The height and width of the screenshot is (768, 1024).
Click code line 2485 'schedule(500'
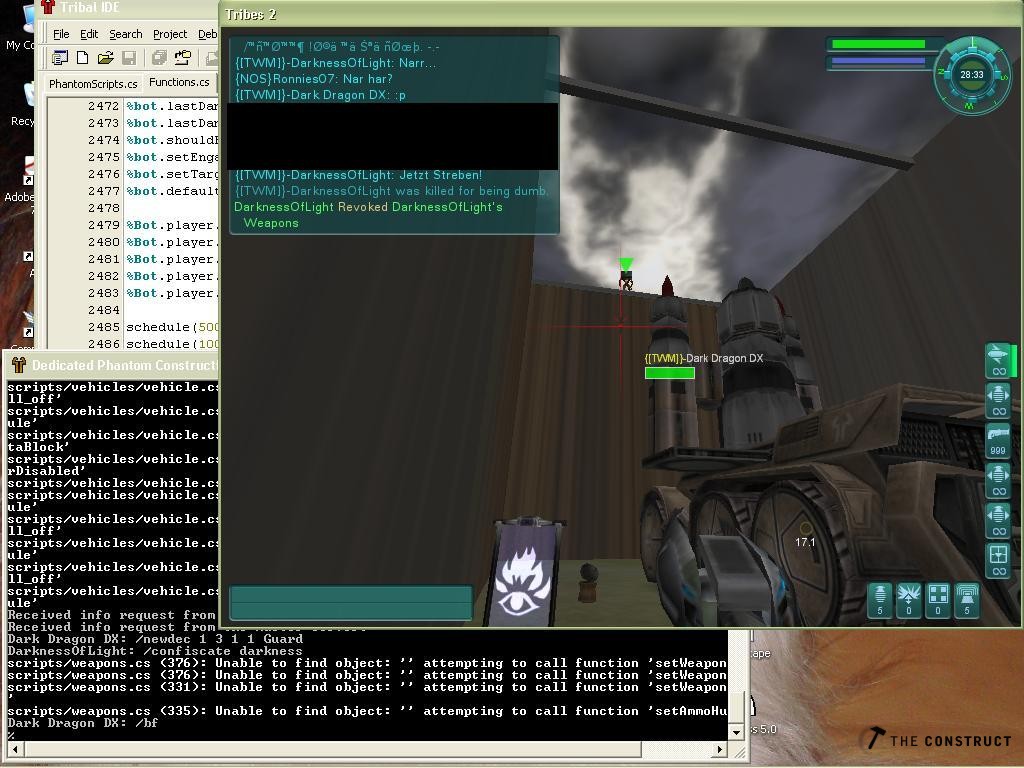(x=172, y=327)
